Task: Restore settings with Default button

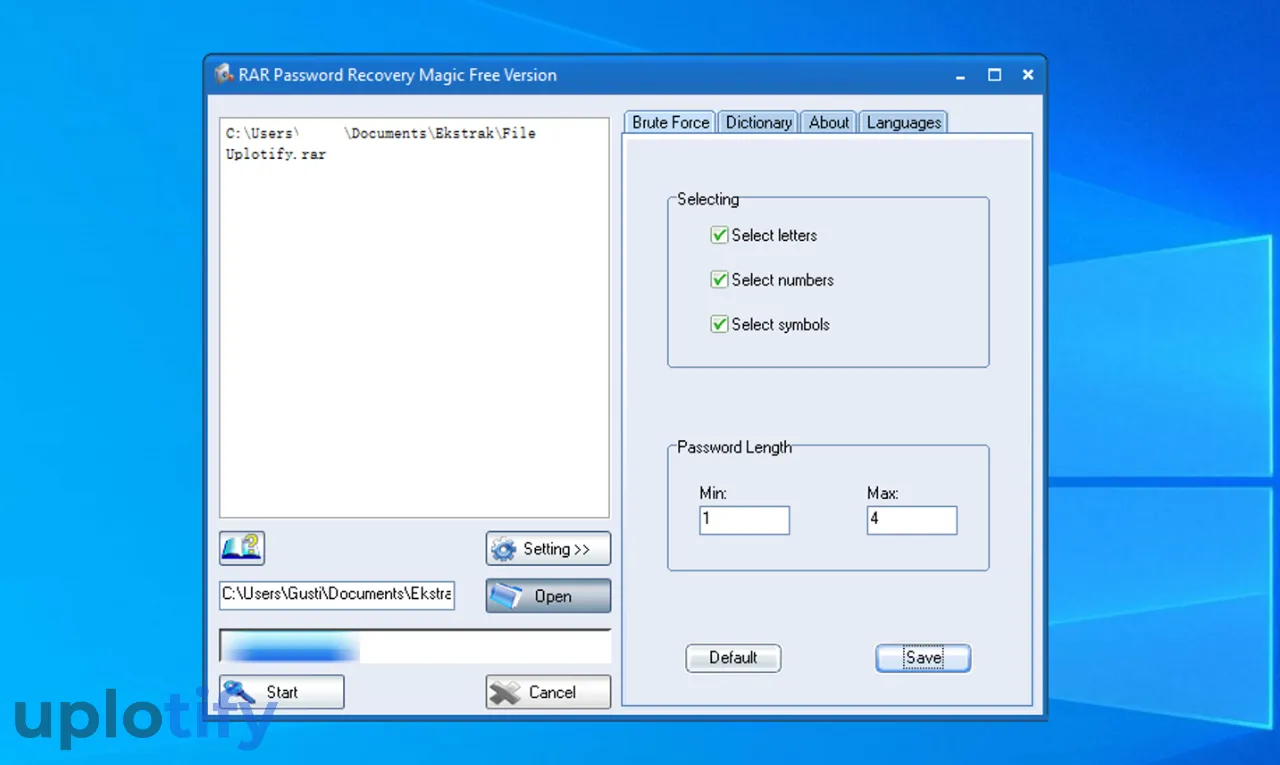Action: point(733,658)
